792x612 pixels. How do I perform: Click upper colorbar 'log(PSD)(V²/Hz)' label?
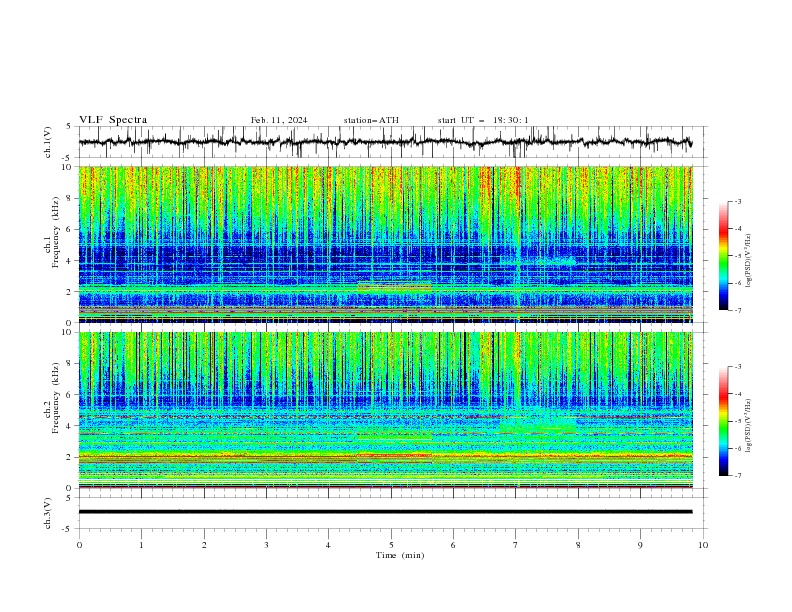(748, 260)
